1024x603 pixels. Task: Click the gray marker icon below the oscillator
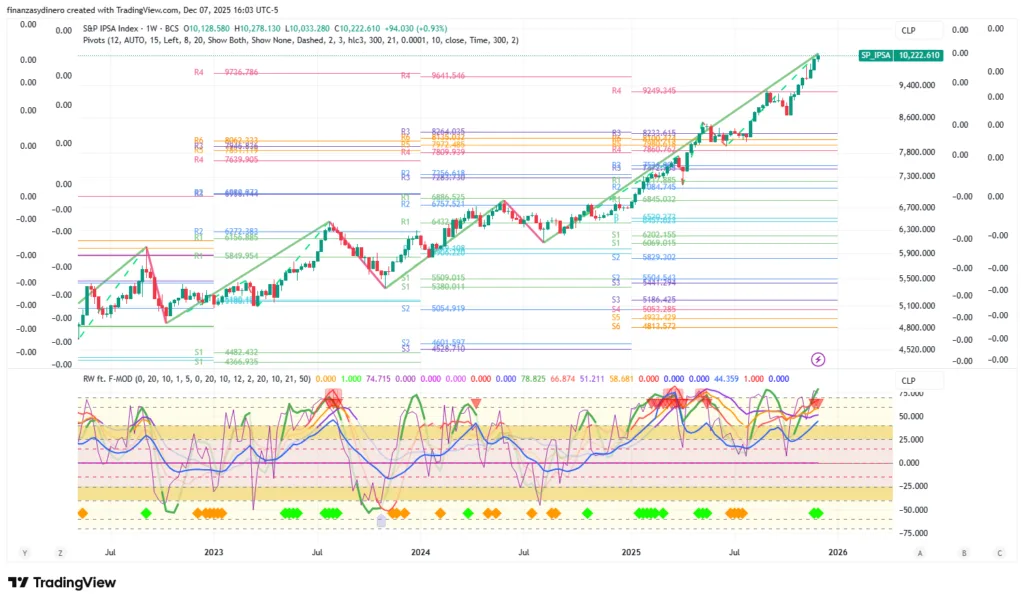tap(380, 520)
